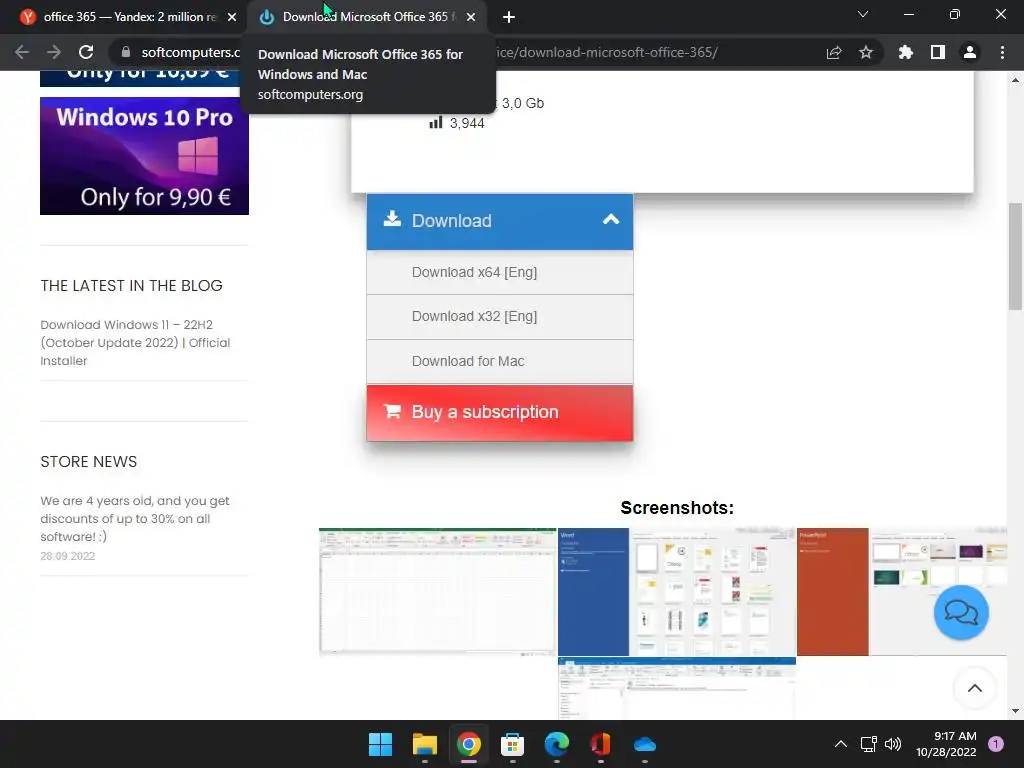Go back to the previous page
This screenshot has width=1024, height=768.
(22, 52)
